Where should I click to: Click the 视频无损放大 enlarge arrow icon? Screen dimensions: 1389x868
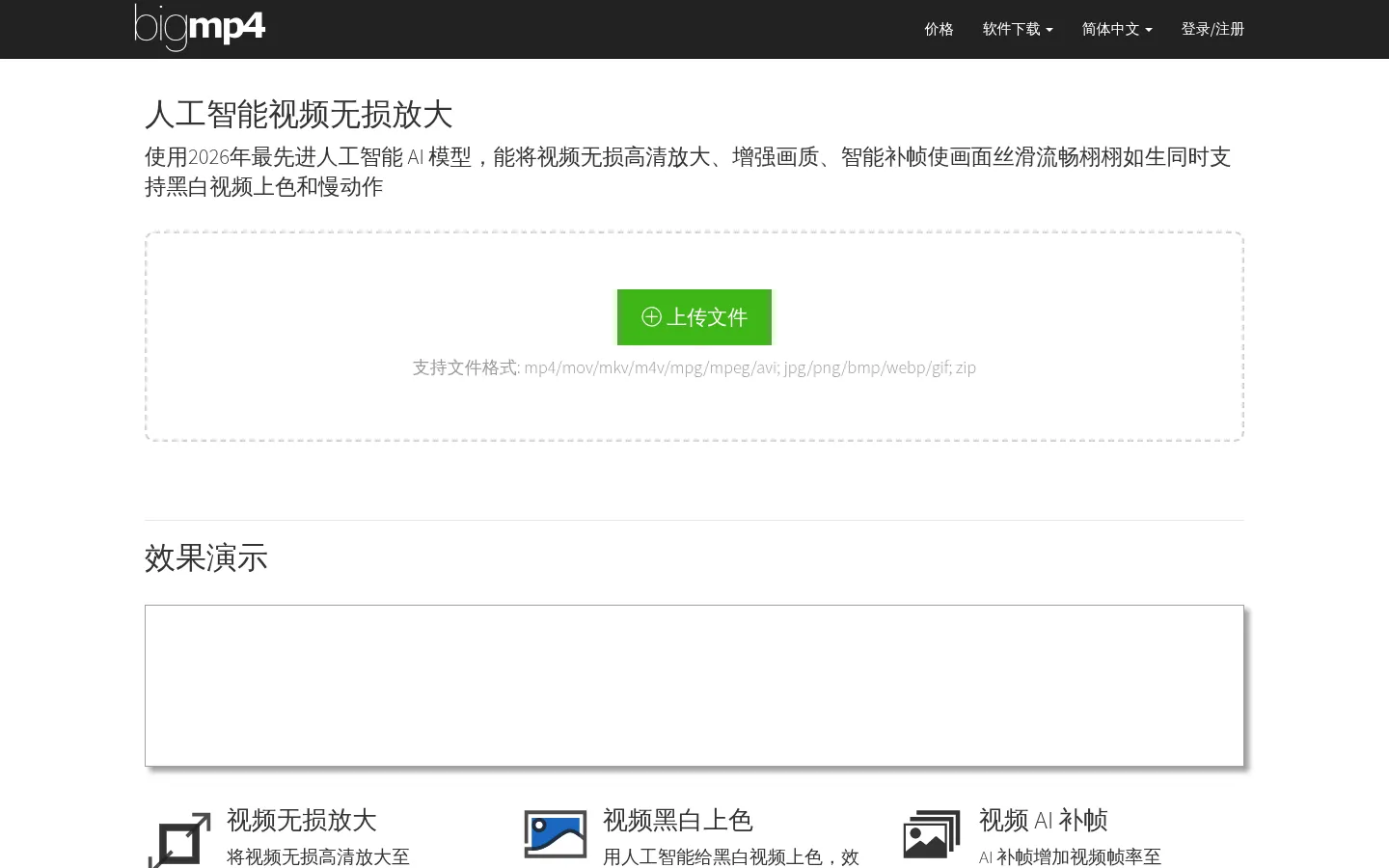click(179, 839)
